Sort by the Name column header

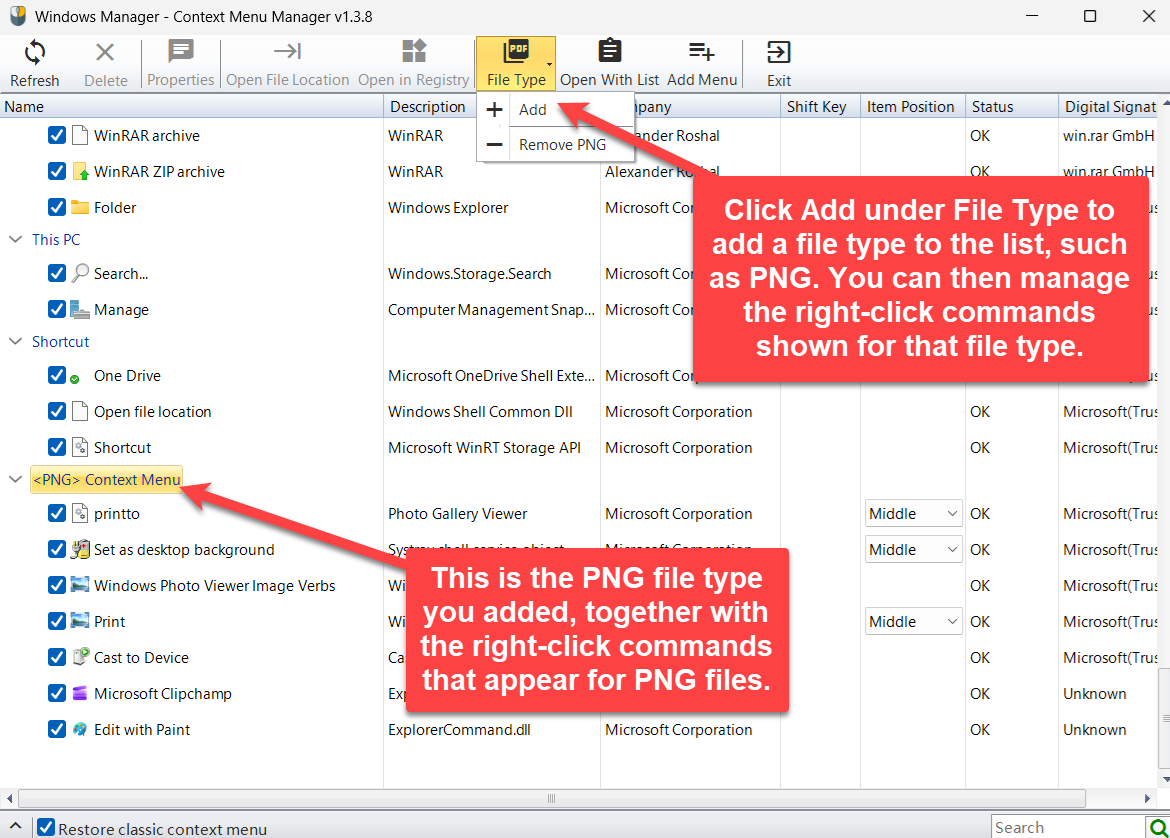(192, 107)
